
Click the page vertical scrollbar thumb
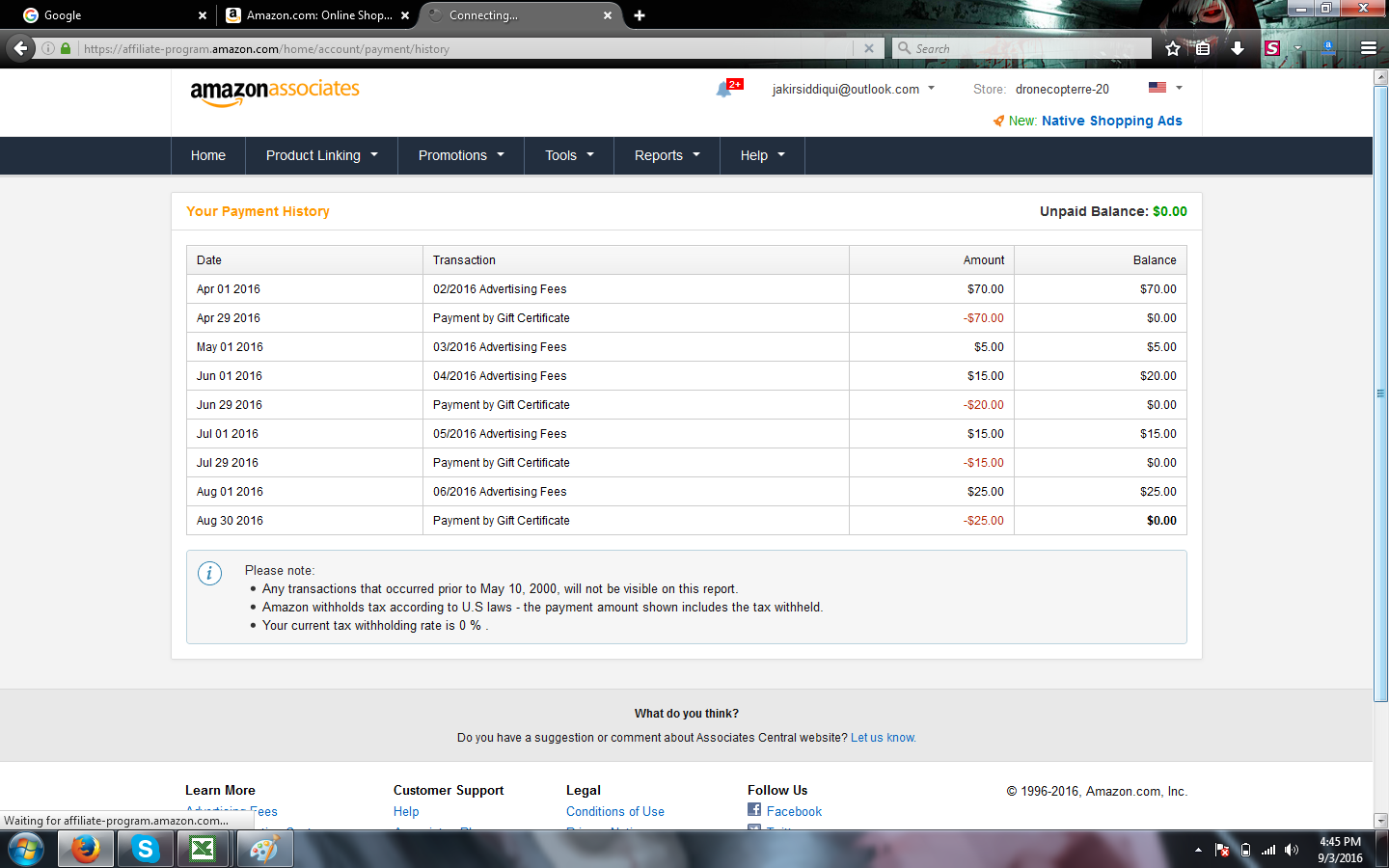pyautogui.click(x=1380, y=393)
